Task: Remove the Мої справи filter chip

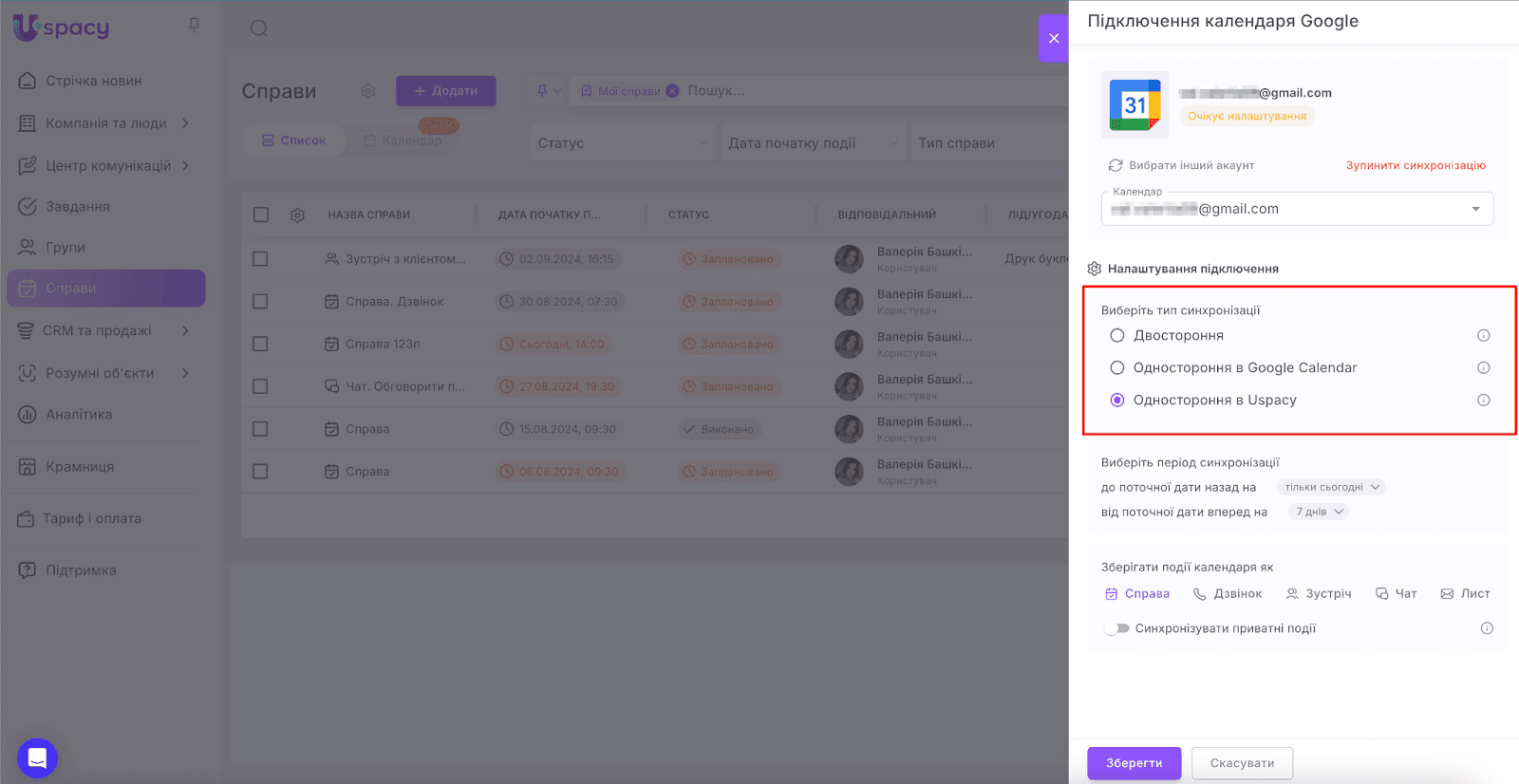Action: click(672, 91)
